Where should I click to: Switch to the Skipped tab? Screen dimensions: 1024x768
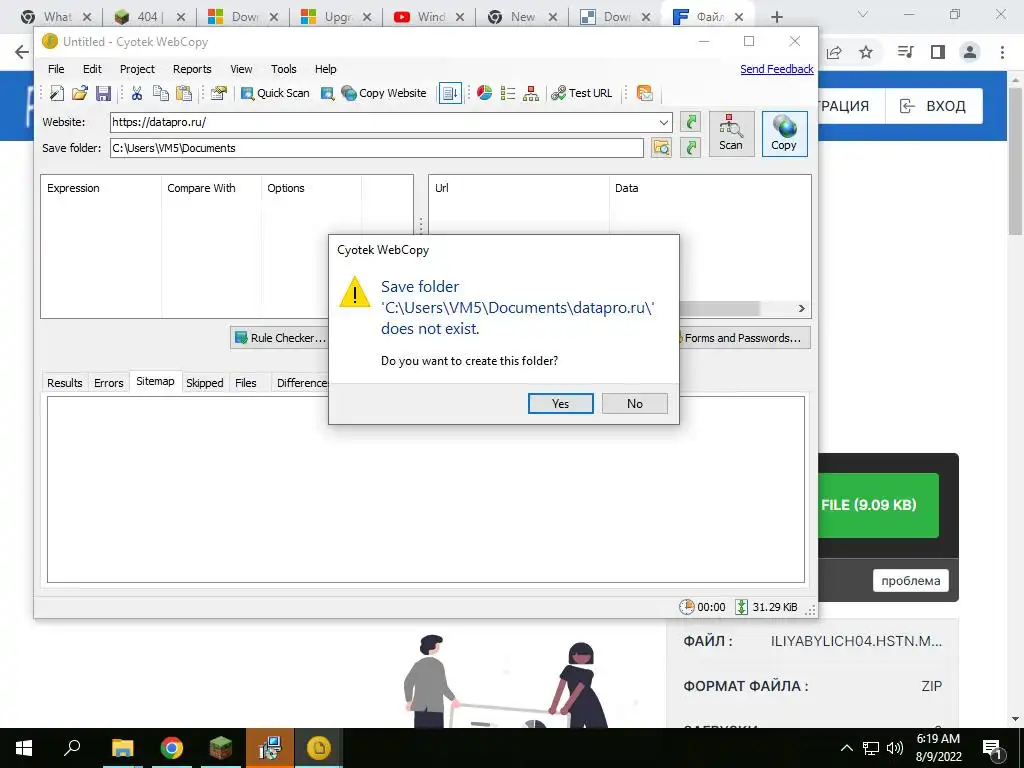pyautogui.click(x=204, y=383)
